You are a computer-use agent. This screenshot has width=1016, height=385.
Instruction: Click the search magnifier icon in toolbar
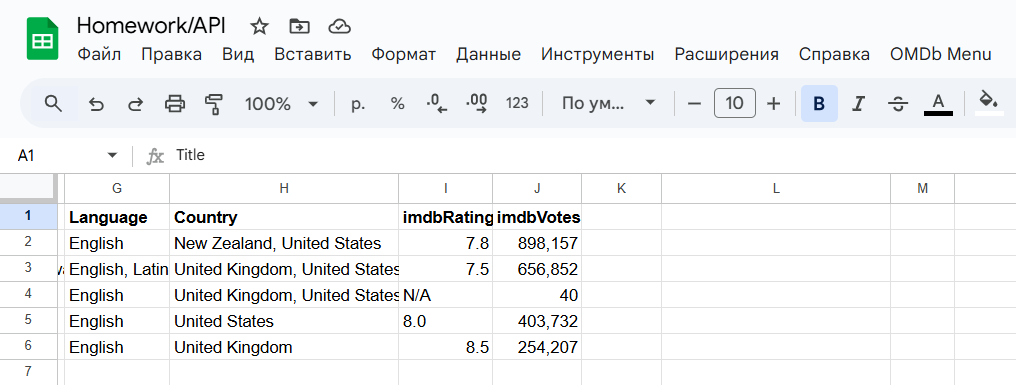click(x=53, y=103)
